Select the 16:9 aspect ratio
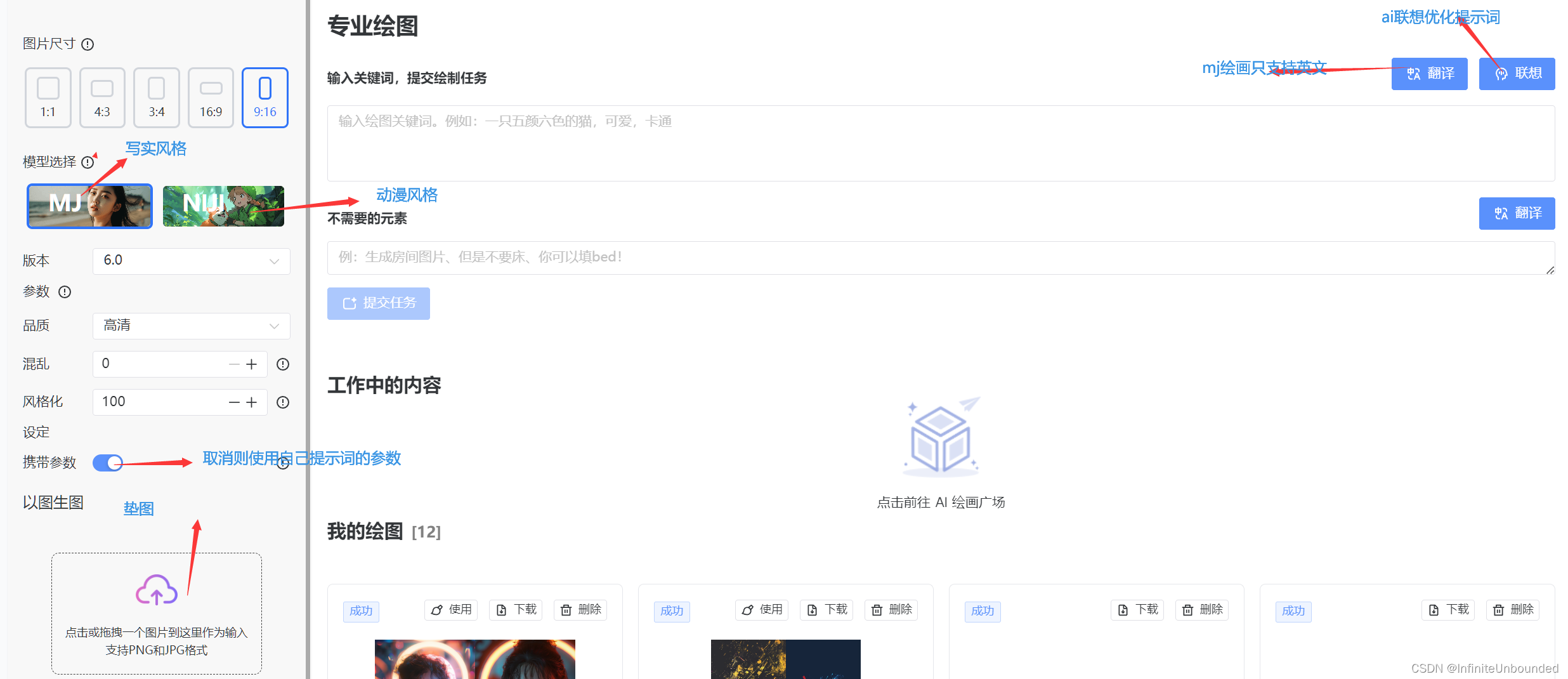 click(210, 96)
